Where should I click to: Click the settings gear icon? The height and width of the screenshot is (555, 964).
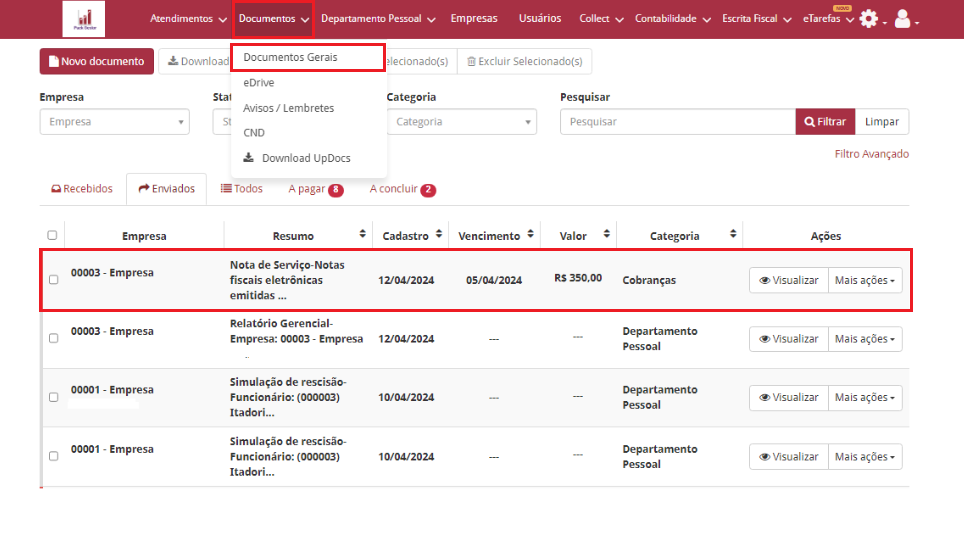pyautogui.click(x=868, y=19)
